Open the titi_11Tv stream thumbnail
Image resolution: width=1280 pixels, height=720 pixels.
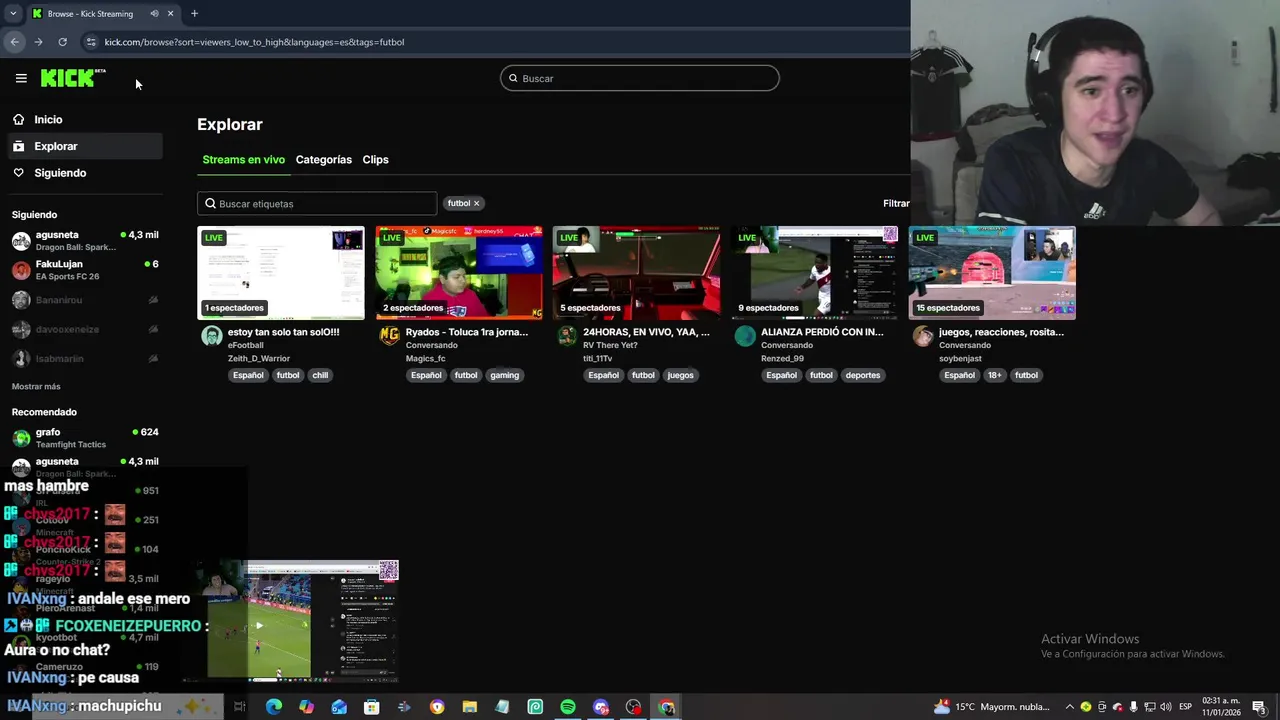[x=636, y=273]
